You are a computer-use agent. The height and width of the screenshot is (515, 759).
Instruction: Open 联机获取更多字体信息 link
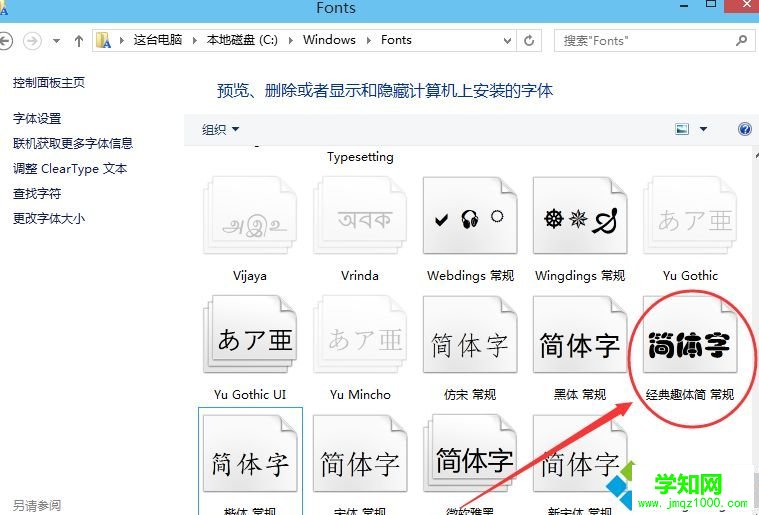(73, 144)
